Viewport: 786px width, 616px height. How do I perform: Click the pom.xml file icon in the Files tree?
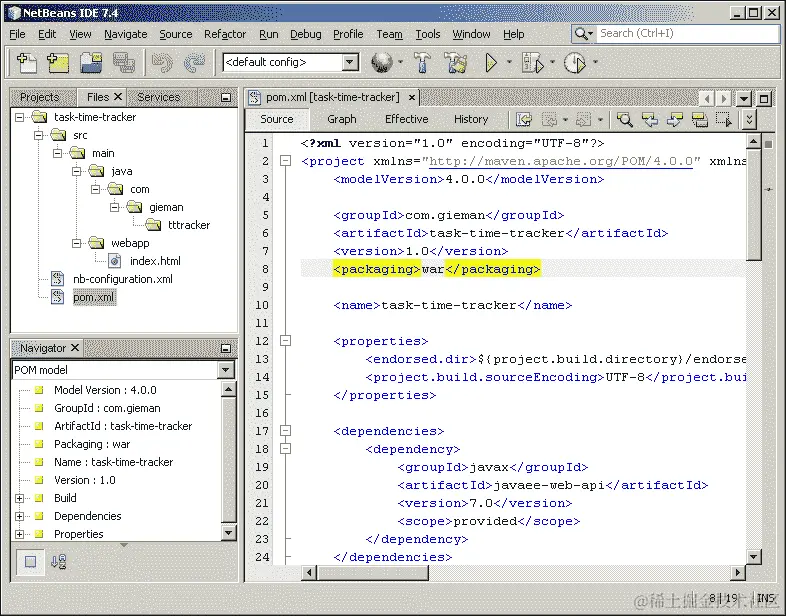point(58,297)
